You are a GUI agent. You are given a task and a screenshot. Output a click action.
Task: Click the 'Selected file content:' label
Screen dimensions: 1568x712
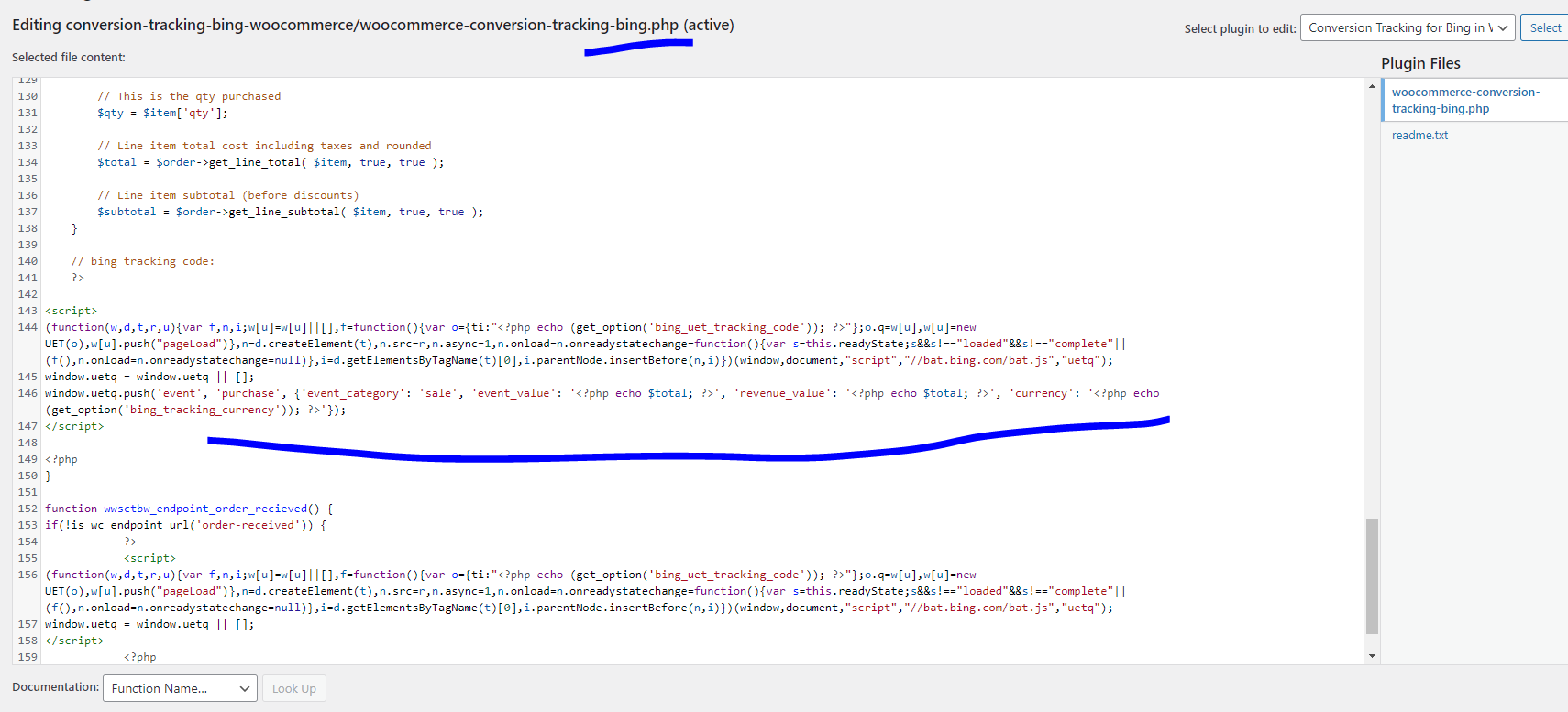tap(69, 57)
